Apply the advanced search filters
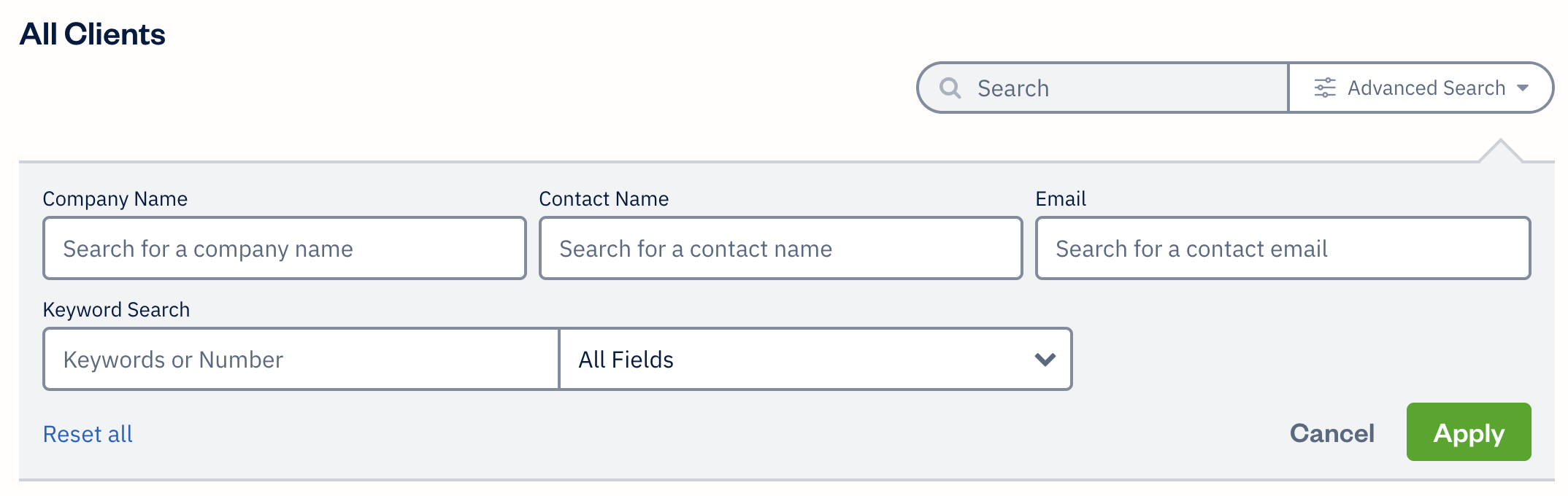Viewport: 1568px width, 496px height. coord(1468,432)
